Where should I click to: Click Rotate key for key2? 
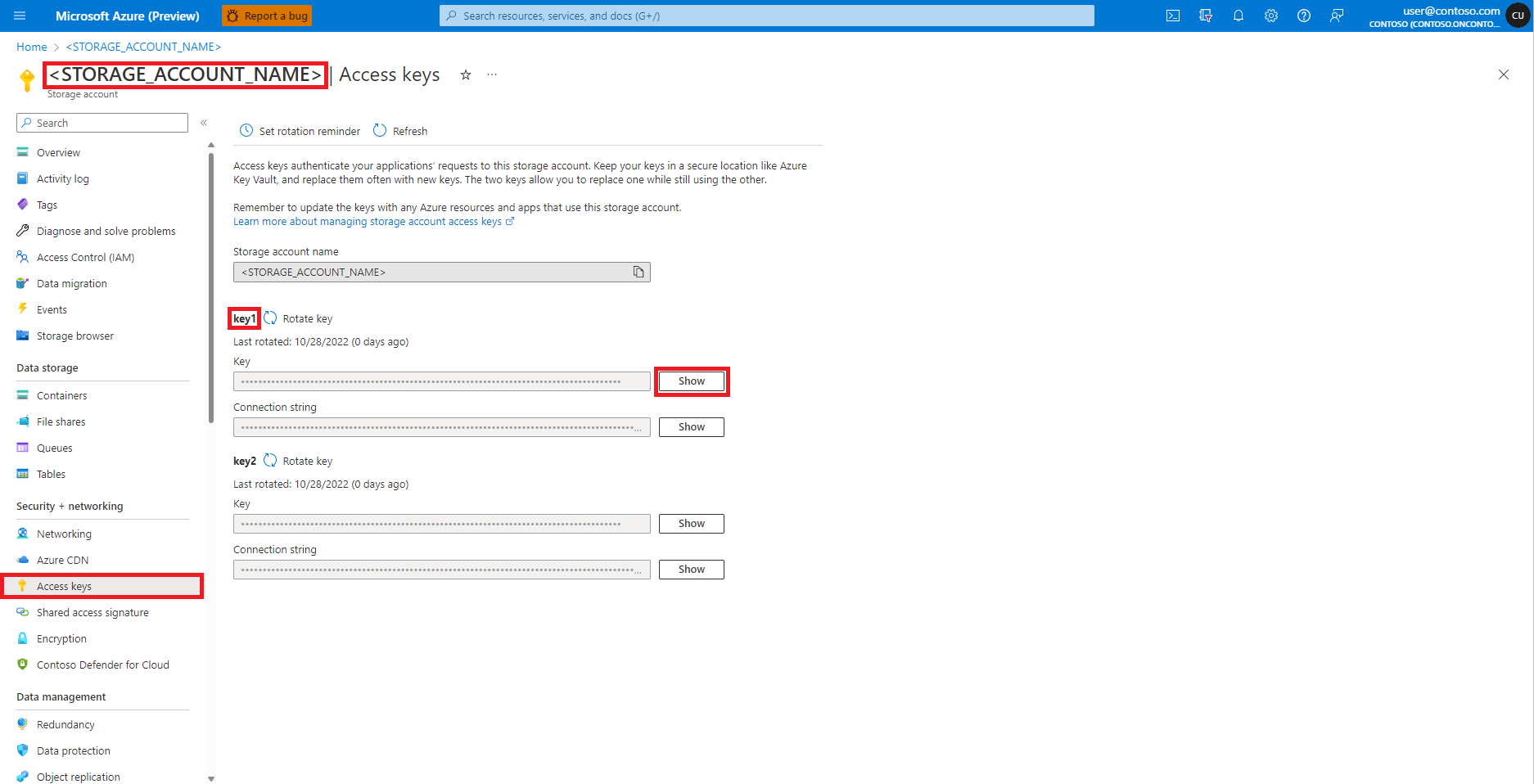pos(298,461)
